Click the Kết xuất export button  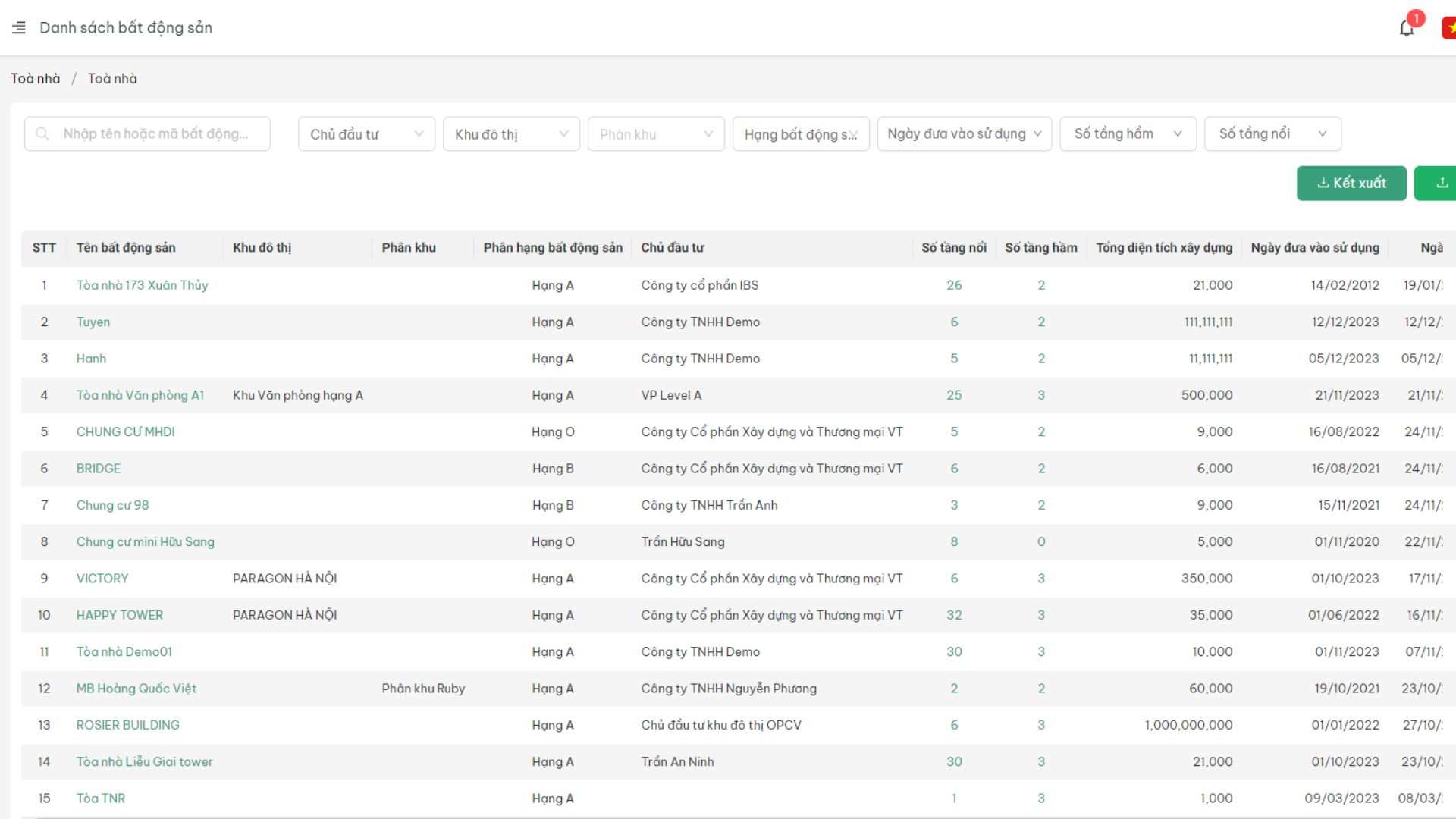pyautogui.click(x=1351, y=183)
